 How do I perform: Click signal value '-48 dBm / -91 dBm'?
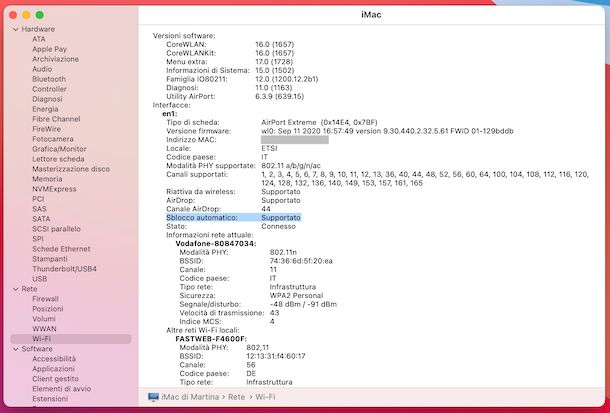(303, 304)
